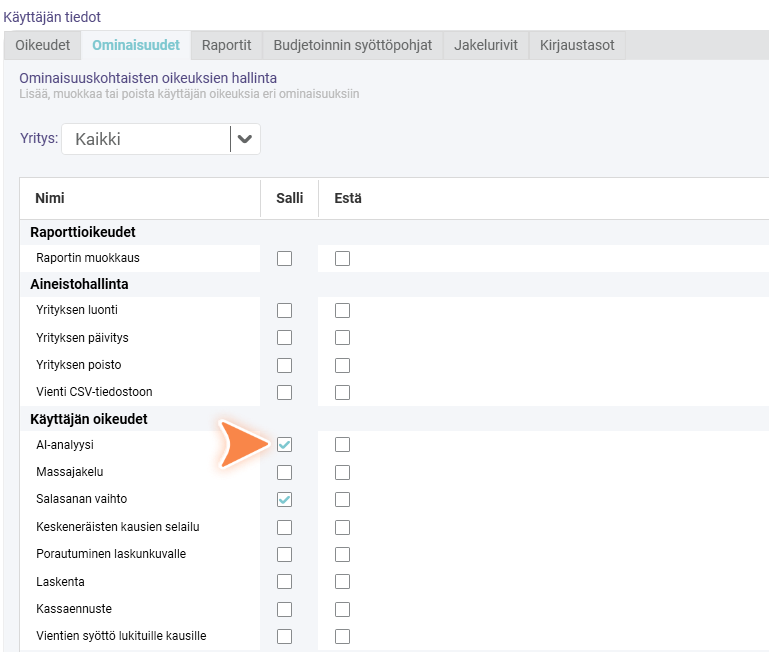This screenshot has height=652, width=769.
Task: Enable Salli for Kassaennuste
Action: [x=284, y=609]
